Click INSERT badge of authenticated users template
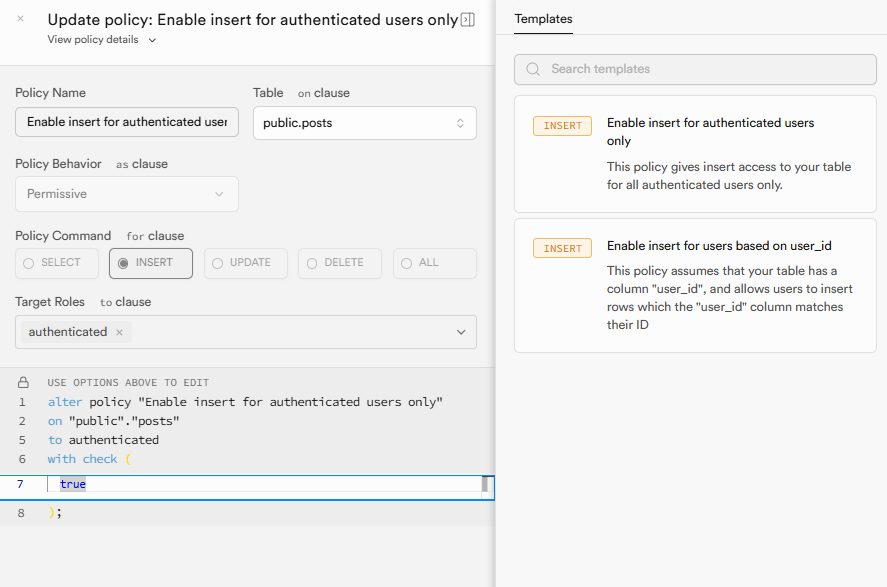Viewport: 887px width, 587px height. pyautogui.click(x=562, y=126)
